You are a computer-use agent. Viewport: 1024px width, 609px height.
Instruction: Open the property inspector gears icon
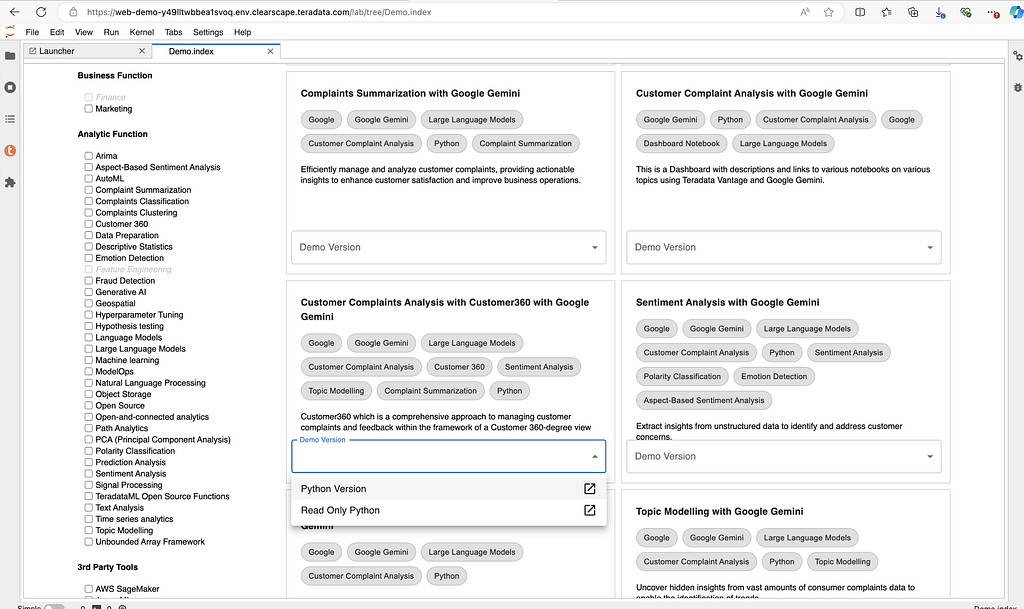coord(1017,56)
